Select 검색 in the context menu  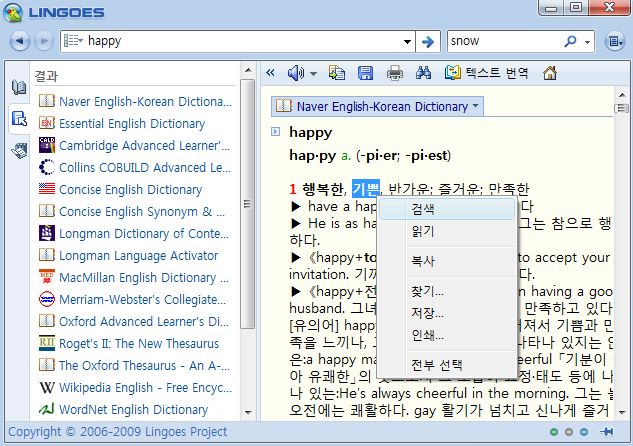(447, 209)
